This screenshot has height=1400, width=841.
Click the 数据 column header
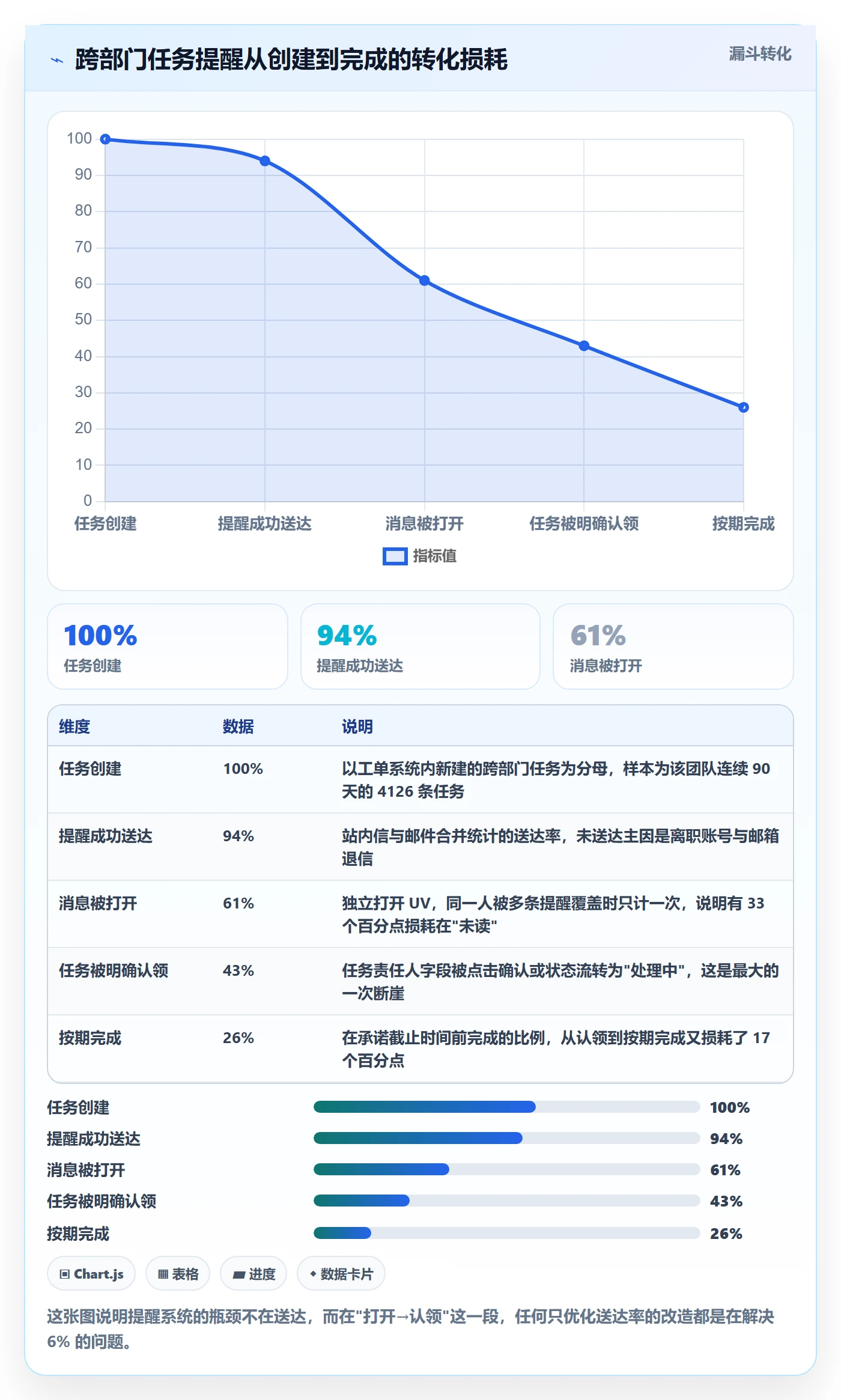pyautogui.click(x=238, y=726)
